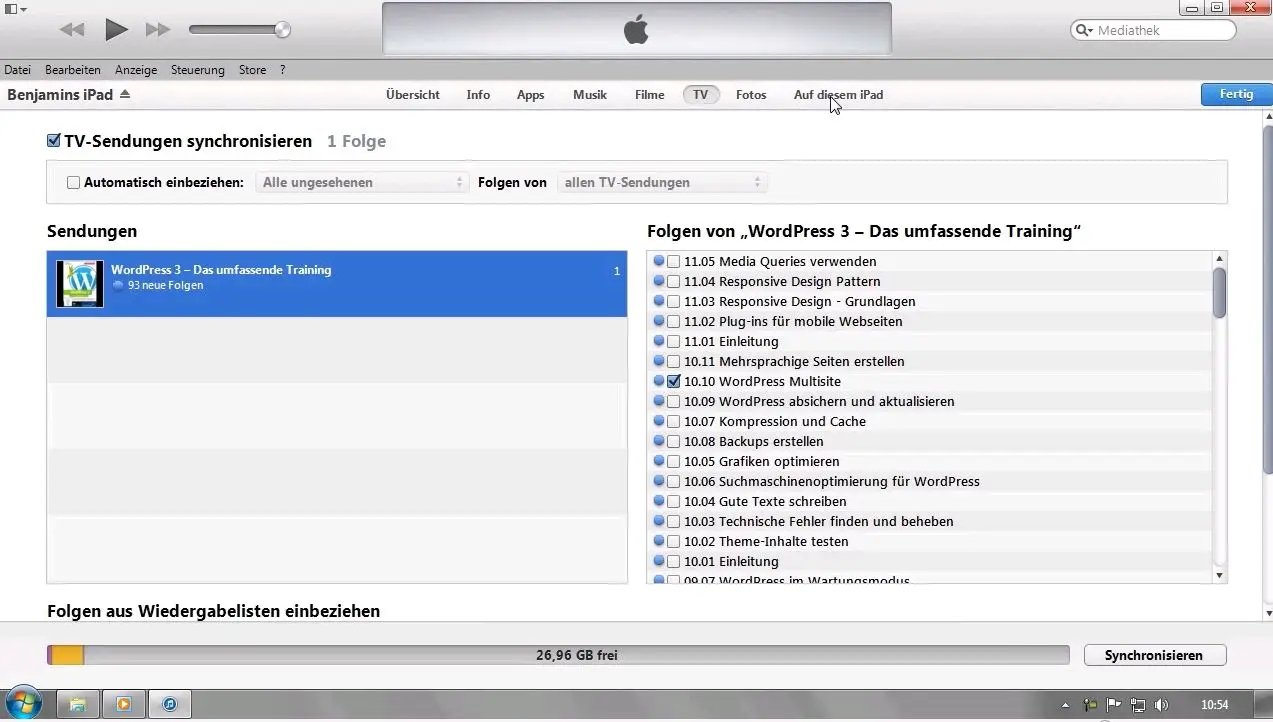The height and width of the screenshot is (722, 1273).
Task: Check 10.09 WordPress absichern und aktualisieren
Action: click(673, 402)
